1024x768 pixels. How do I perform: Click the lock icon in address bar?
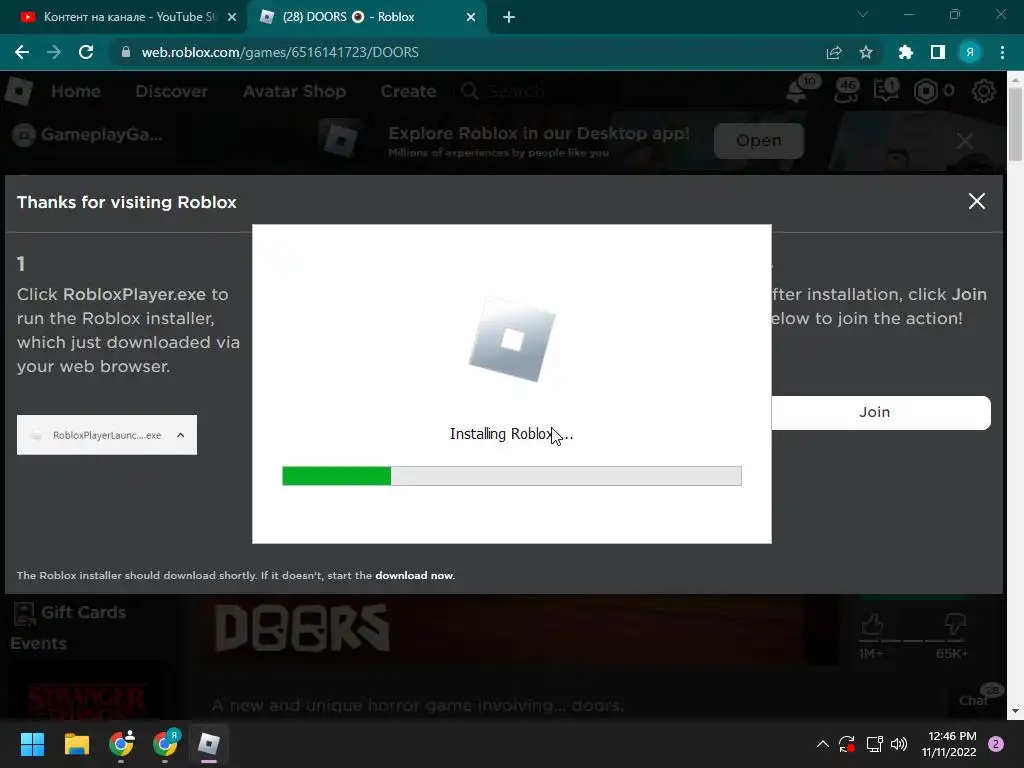(126, 52)
